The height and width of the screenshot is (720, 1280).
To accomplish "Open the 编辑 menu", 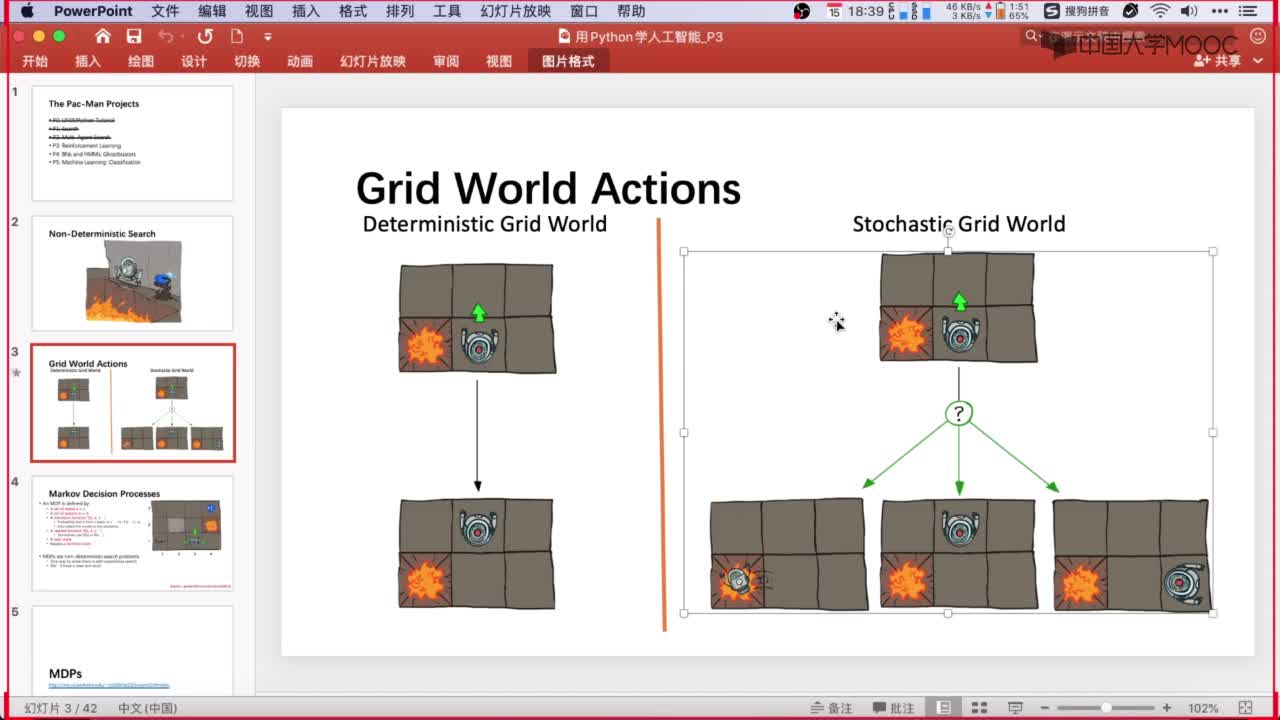I will click(x=212, y=11).
